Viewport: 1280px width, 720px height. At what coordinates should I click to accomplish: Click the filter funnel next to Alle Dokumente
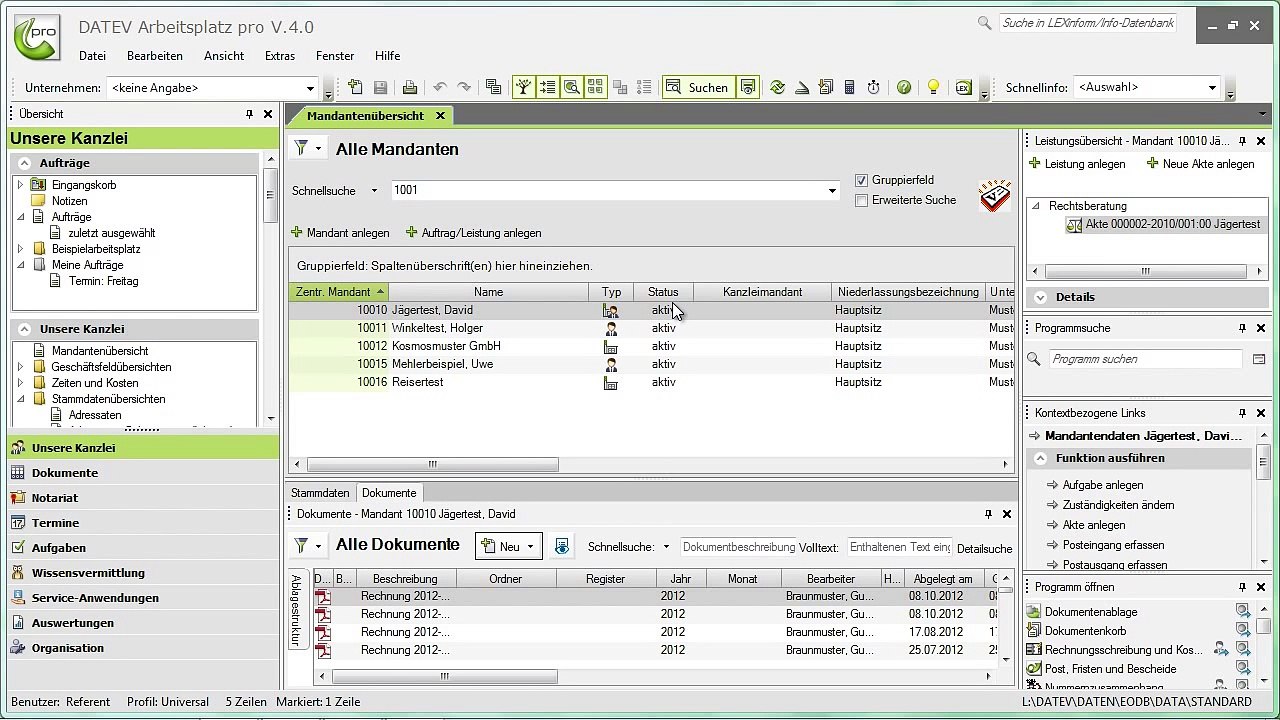point(301,545)
